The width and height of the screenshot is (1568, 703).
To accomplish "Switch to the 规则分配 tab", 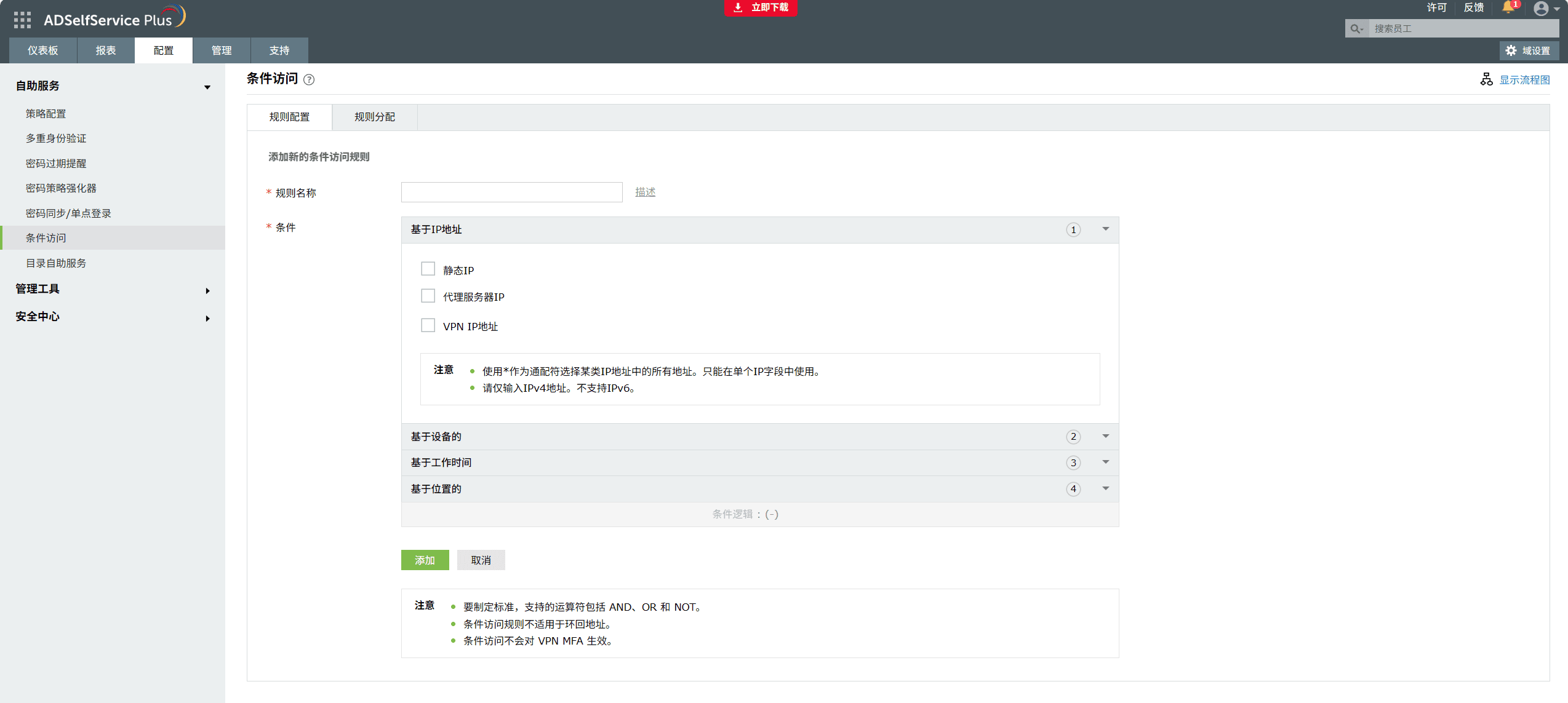I will click(x=374, y=117).
